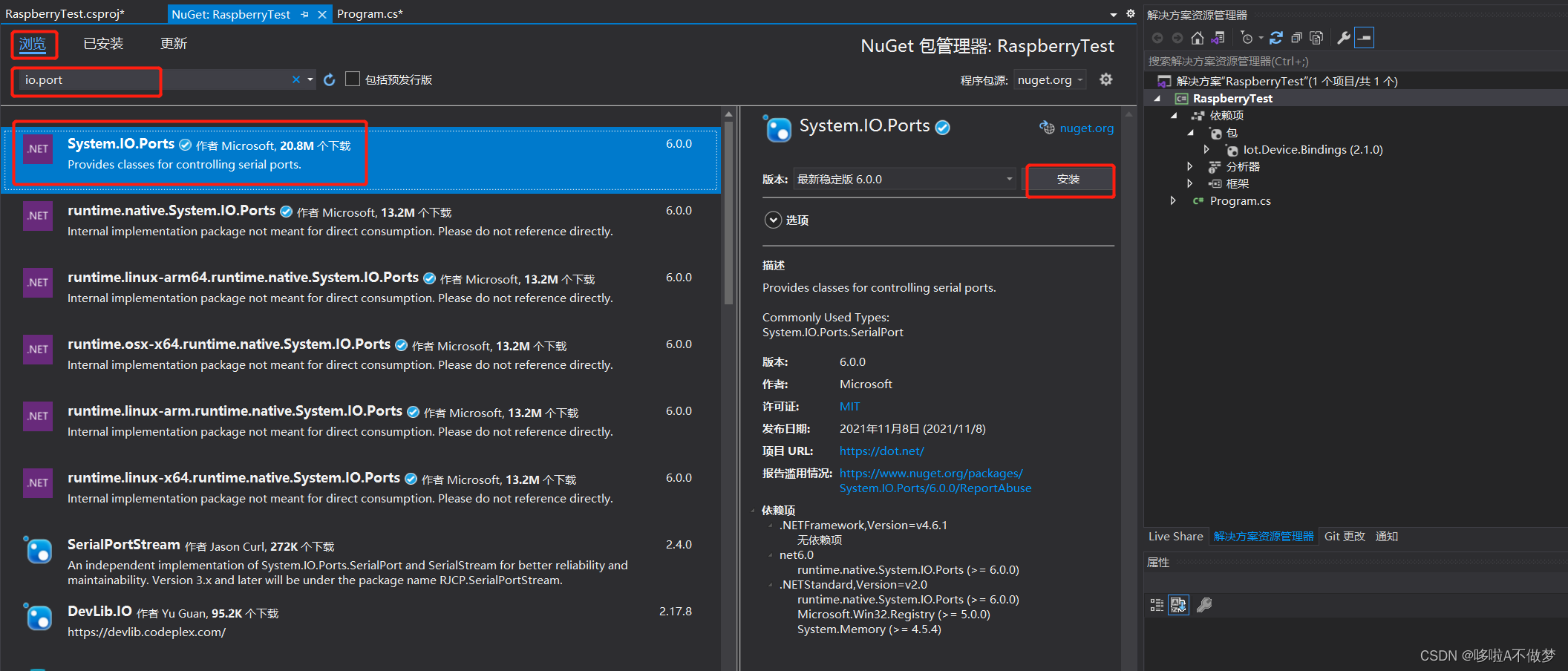
Task: Collapse all nodes in Solution Explorer
Action: coord(1296,38)
